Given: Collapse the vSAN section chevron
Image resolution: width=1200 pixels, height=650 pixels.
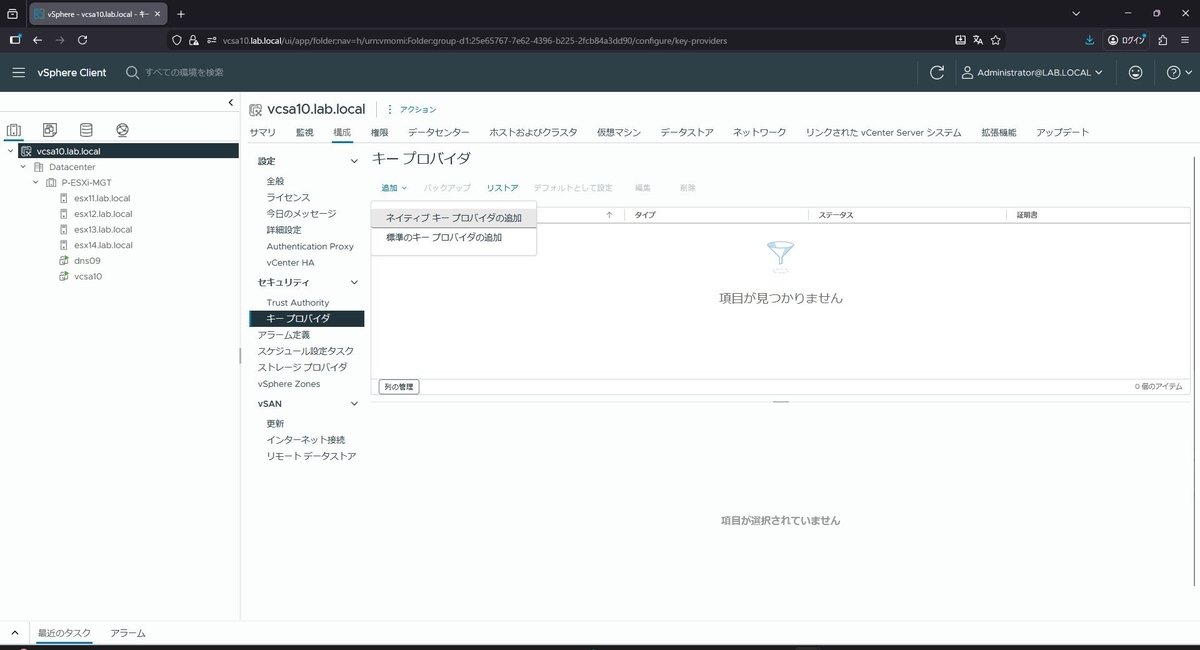Looking at the screenshot, I should tap(353, 404).
